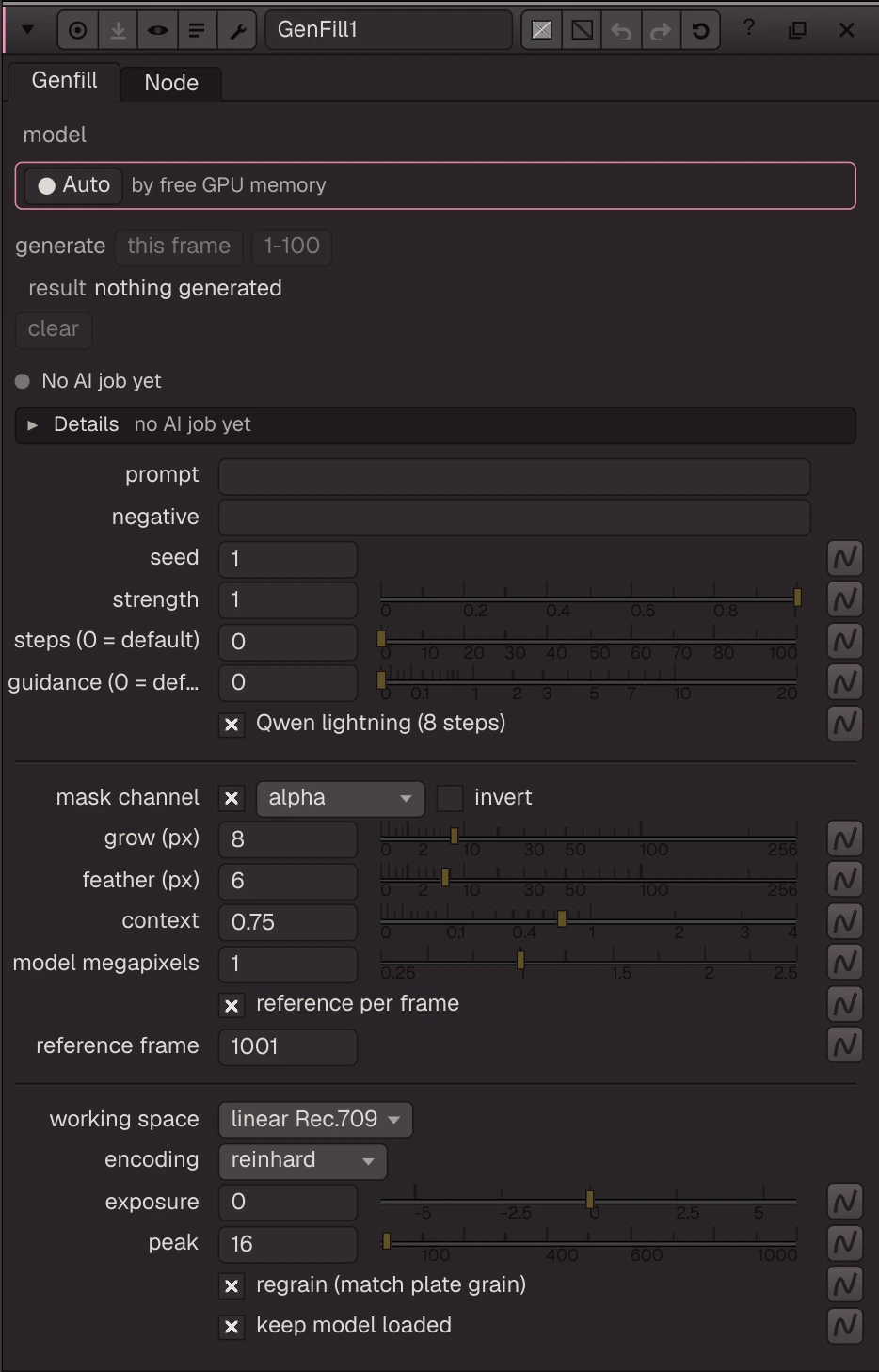Click the node name field GenFill1

click(x=389, y=30)
